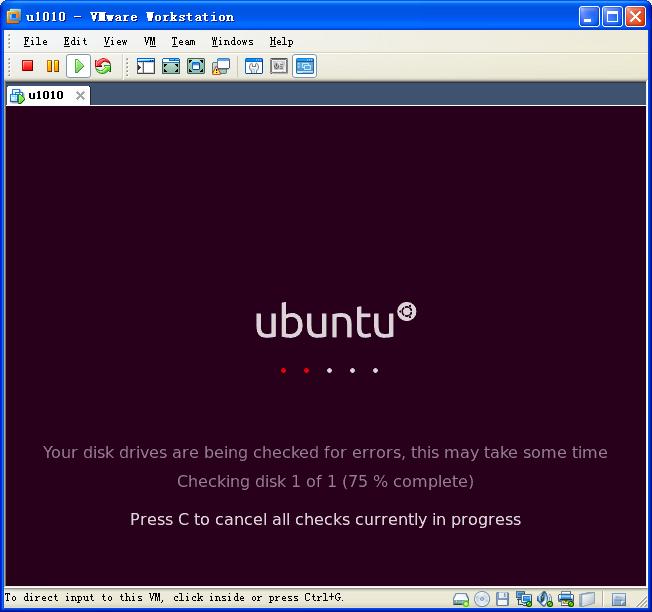Reset the virtual machine with the red-green arrows icon
Viewport: 652px width, 612px height.
103,66
